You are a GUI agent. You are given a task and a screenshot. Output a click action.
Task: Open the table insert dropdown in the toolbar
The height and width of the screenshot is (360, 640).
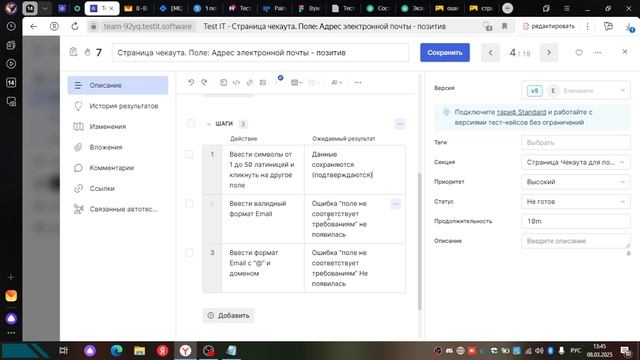point(296,82)
